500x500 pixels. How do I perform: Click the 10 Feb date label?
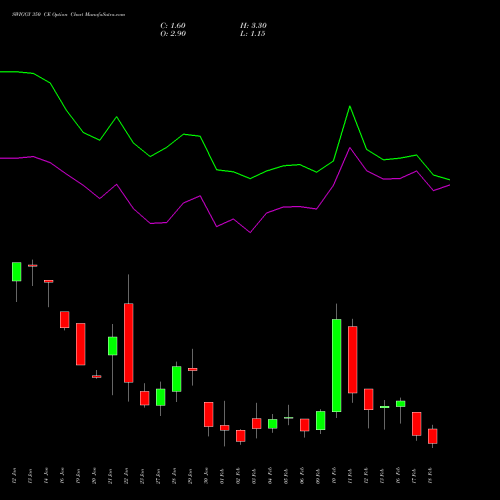[x=334, y=476]
